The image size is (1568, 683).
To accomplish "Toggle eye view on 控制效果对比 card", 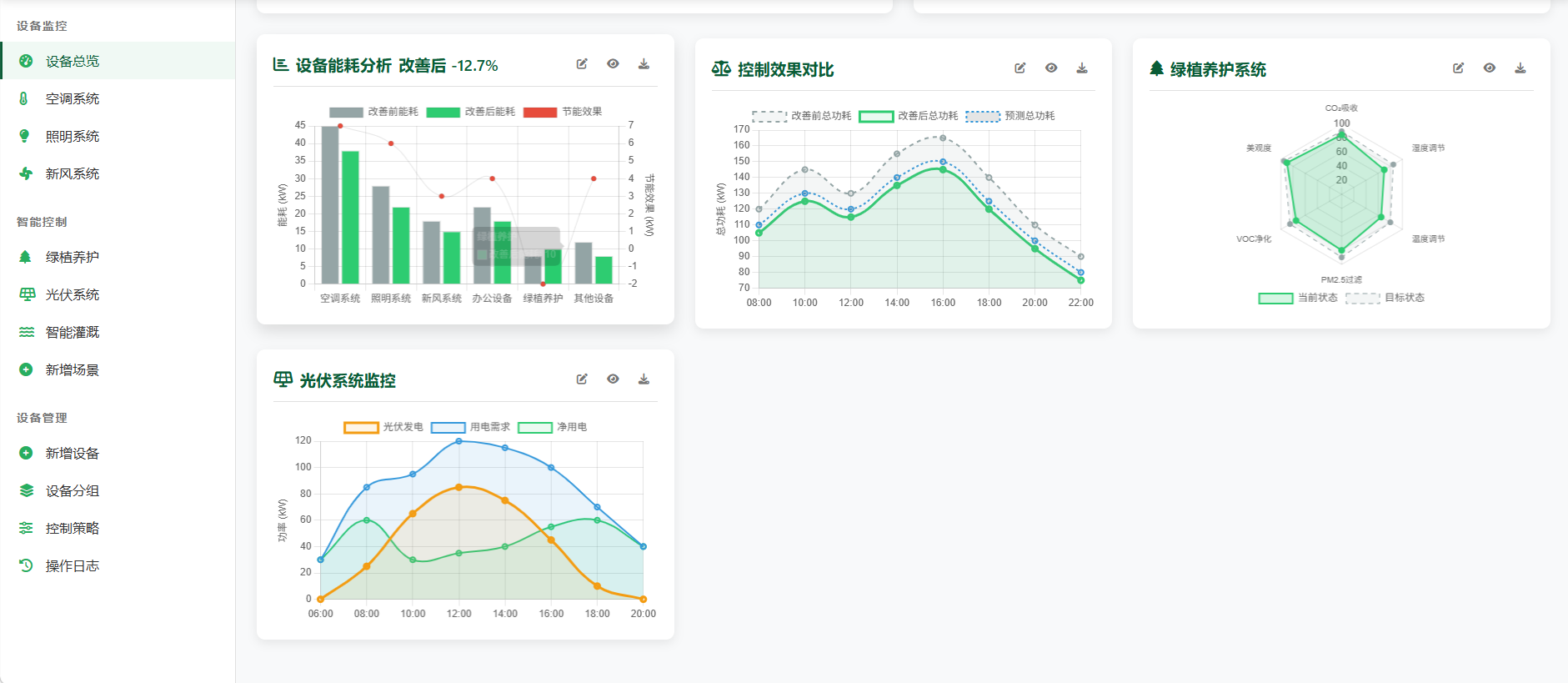I will tap(1051, 68).
